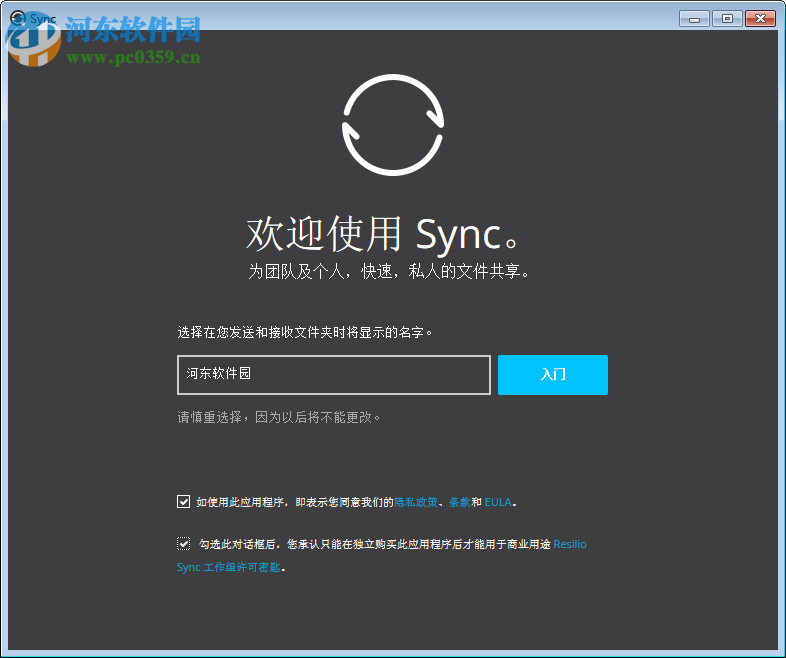Focus the name field containing 河东软件园
786x658 pixels.
(334, 375)
